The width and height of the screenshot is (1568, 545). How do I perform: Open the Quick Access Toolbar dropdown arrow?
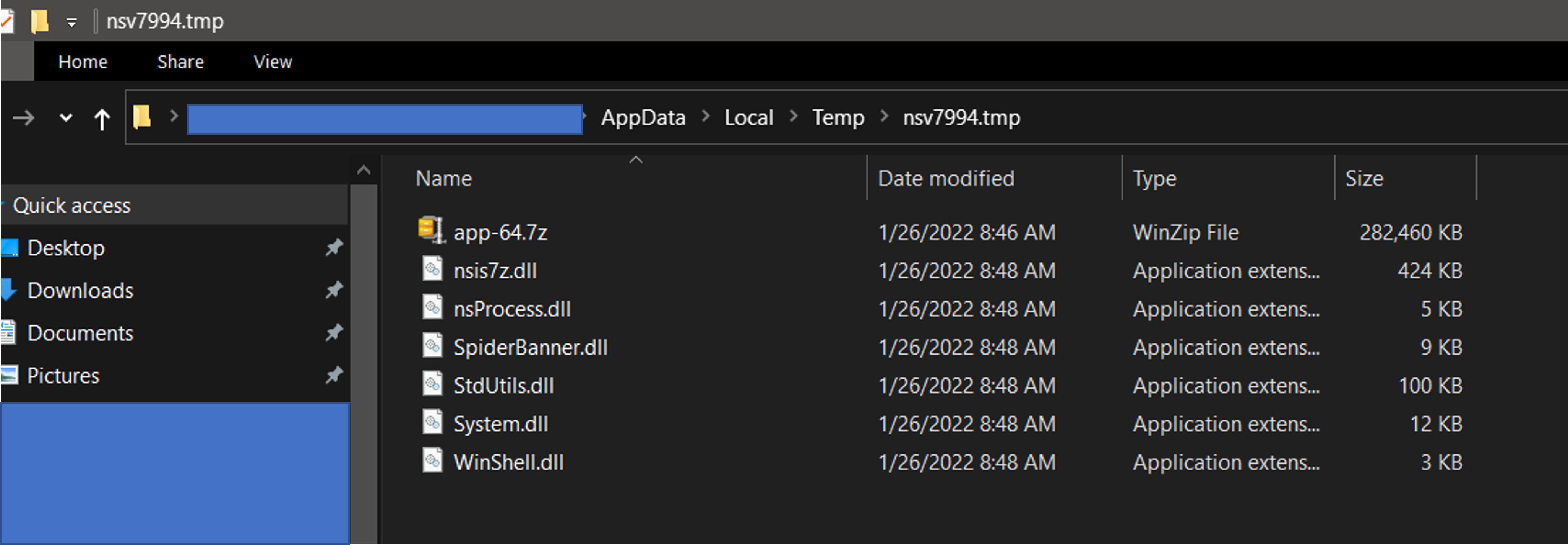tap(71, 21)
